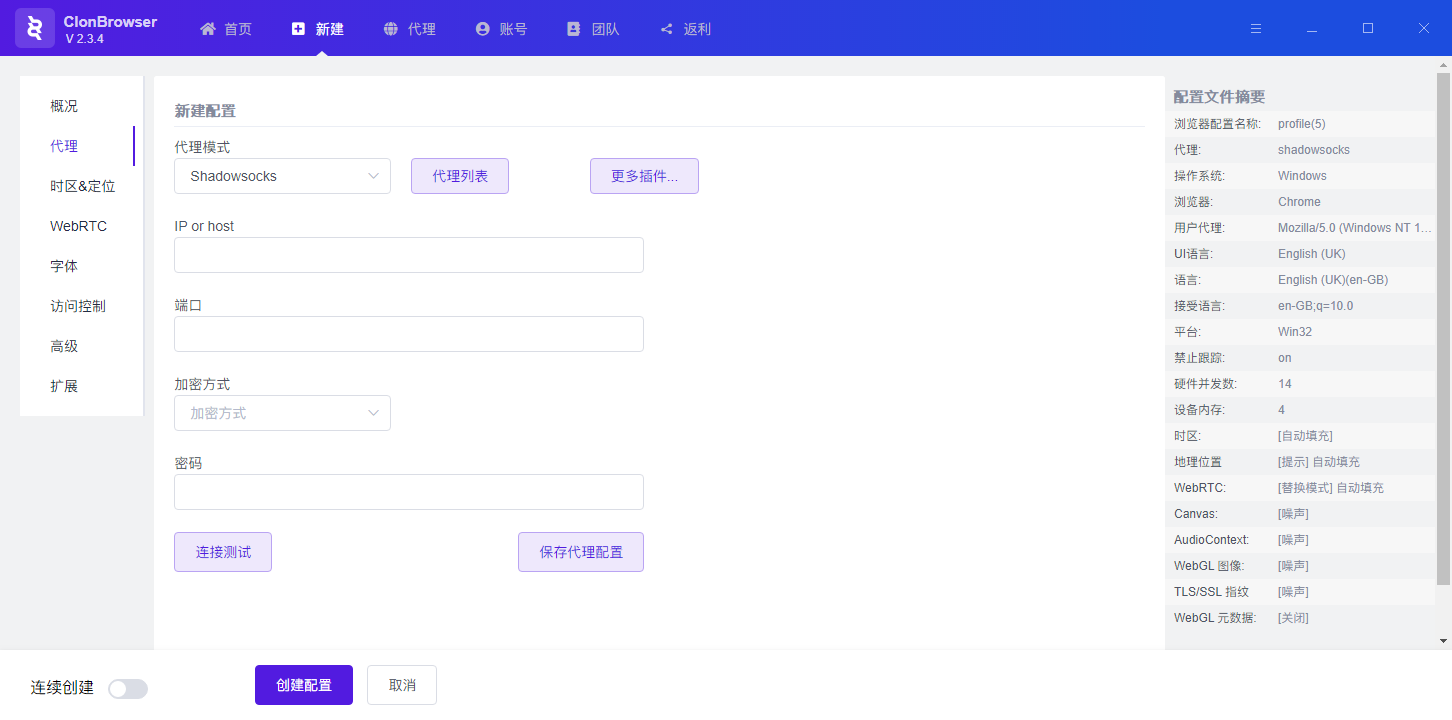Open the 更多插件 plugins option
This screenshot has height=720, width=1452.
[x=644, y=175]
